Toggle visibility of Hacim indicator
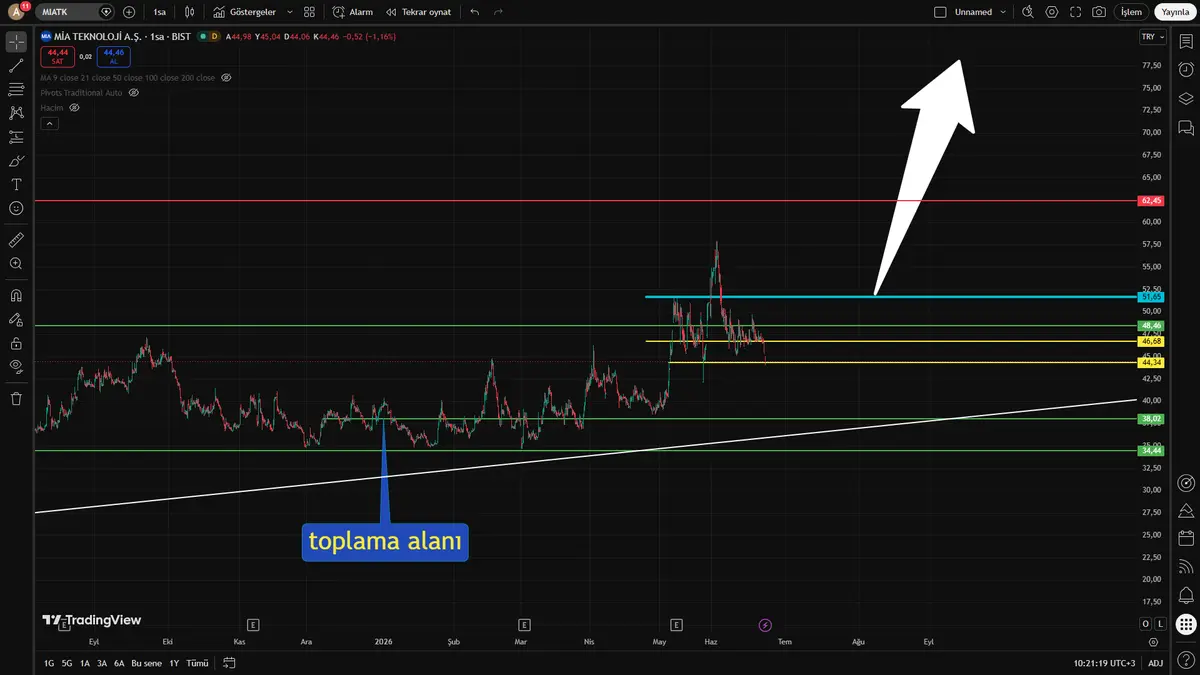1200x675 pixels. pyautogui.click(x=75, y=107)
